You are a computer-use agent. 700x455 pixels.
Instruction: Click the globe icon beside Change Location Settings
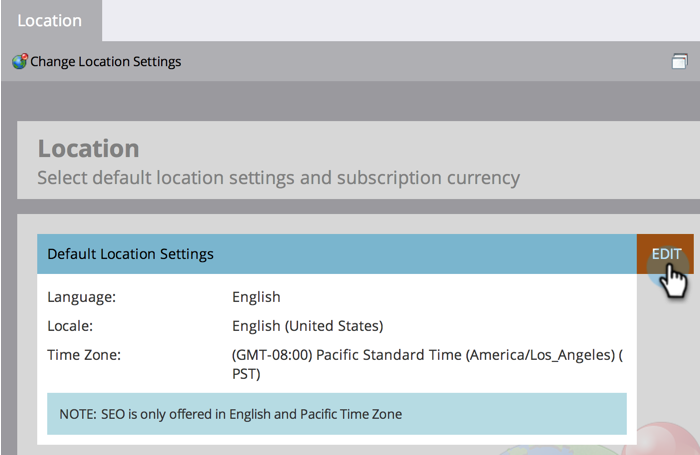coord(20,61)
